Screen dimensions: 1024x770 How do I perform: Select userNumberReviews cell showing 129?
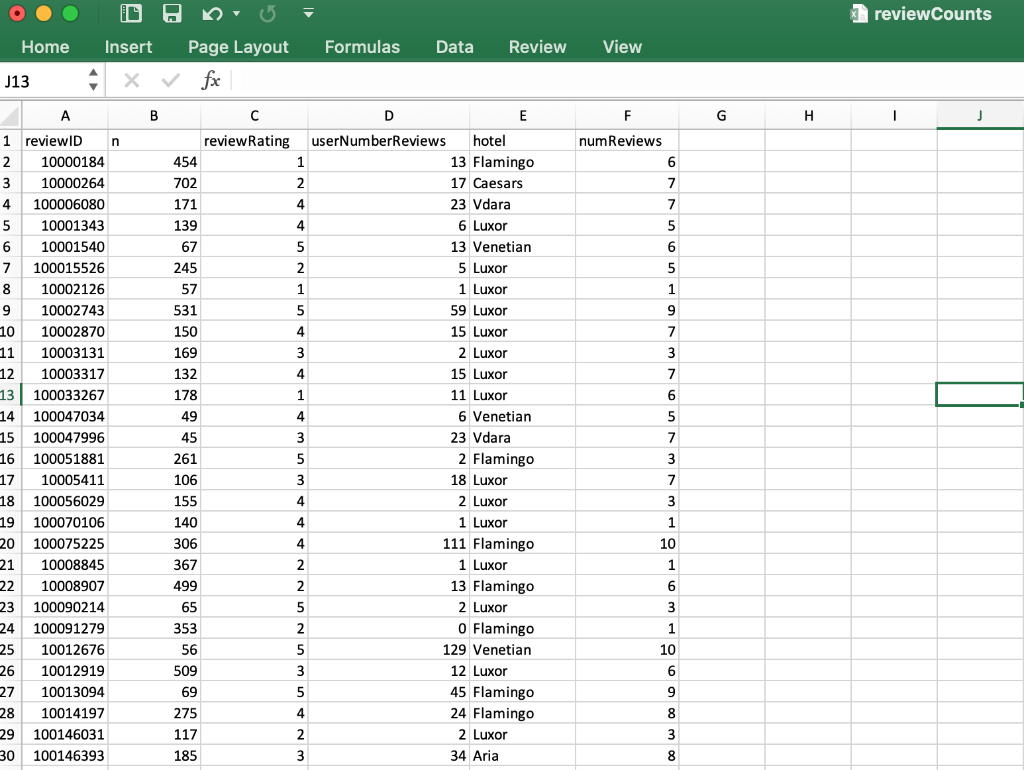point(389,650)
